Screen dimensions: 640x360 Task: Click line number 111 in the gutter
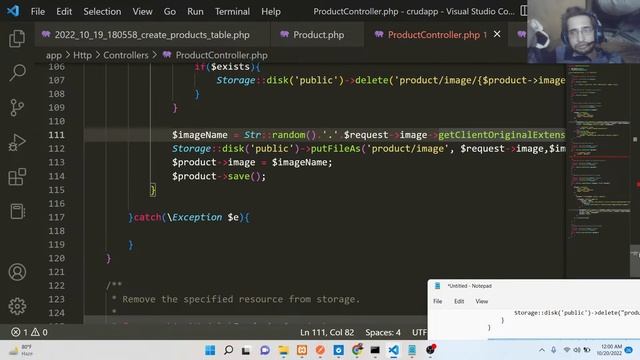[x=56, y=135]
